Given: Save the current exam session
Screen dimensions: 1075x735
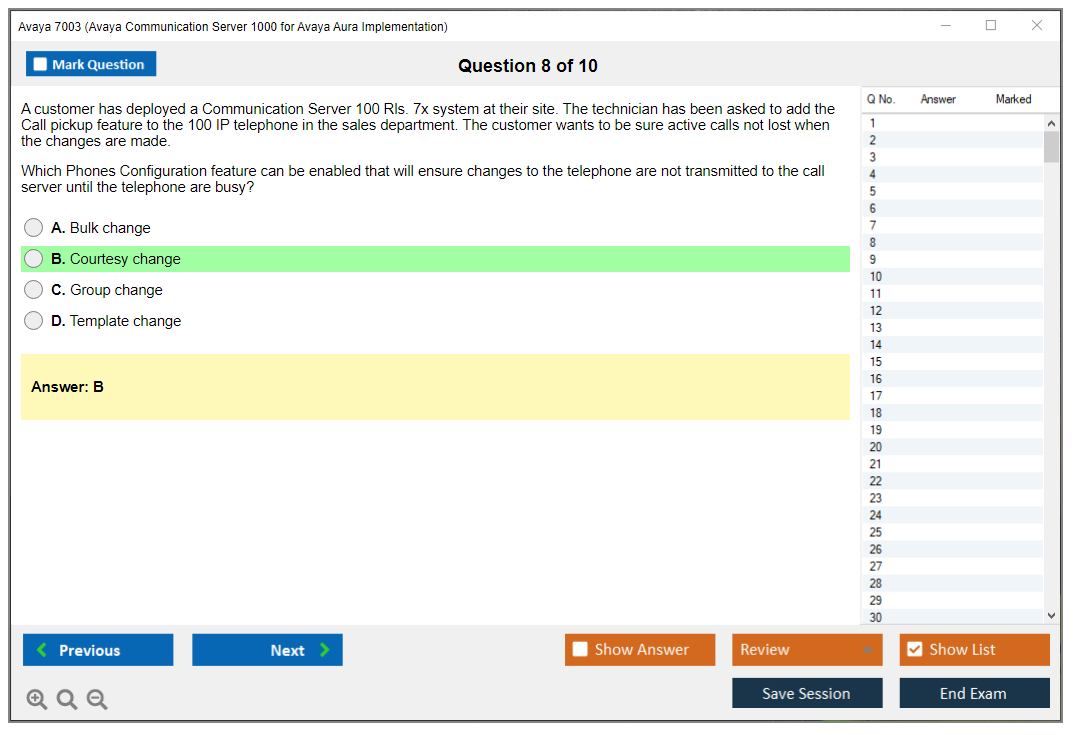Looking at the screenshot, I should click(x=806, y=693).
